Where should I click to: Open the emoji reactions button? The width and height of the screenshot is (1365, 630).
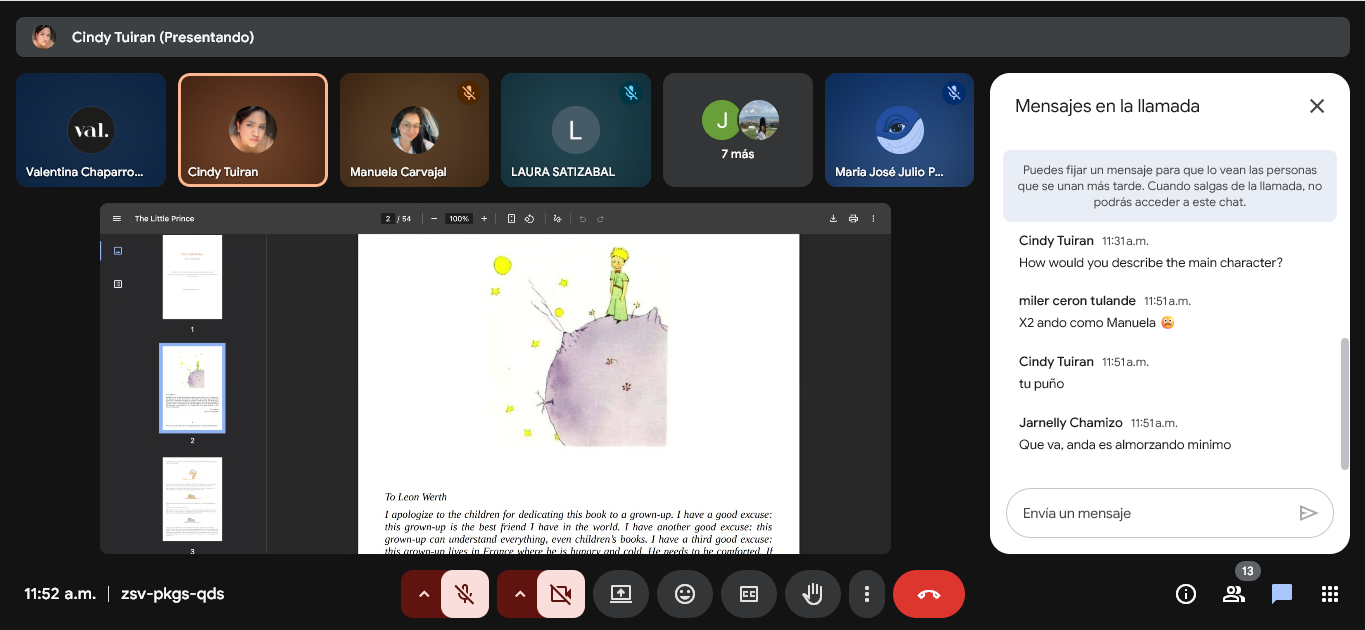[x=685, y=594]
